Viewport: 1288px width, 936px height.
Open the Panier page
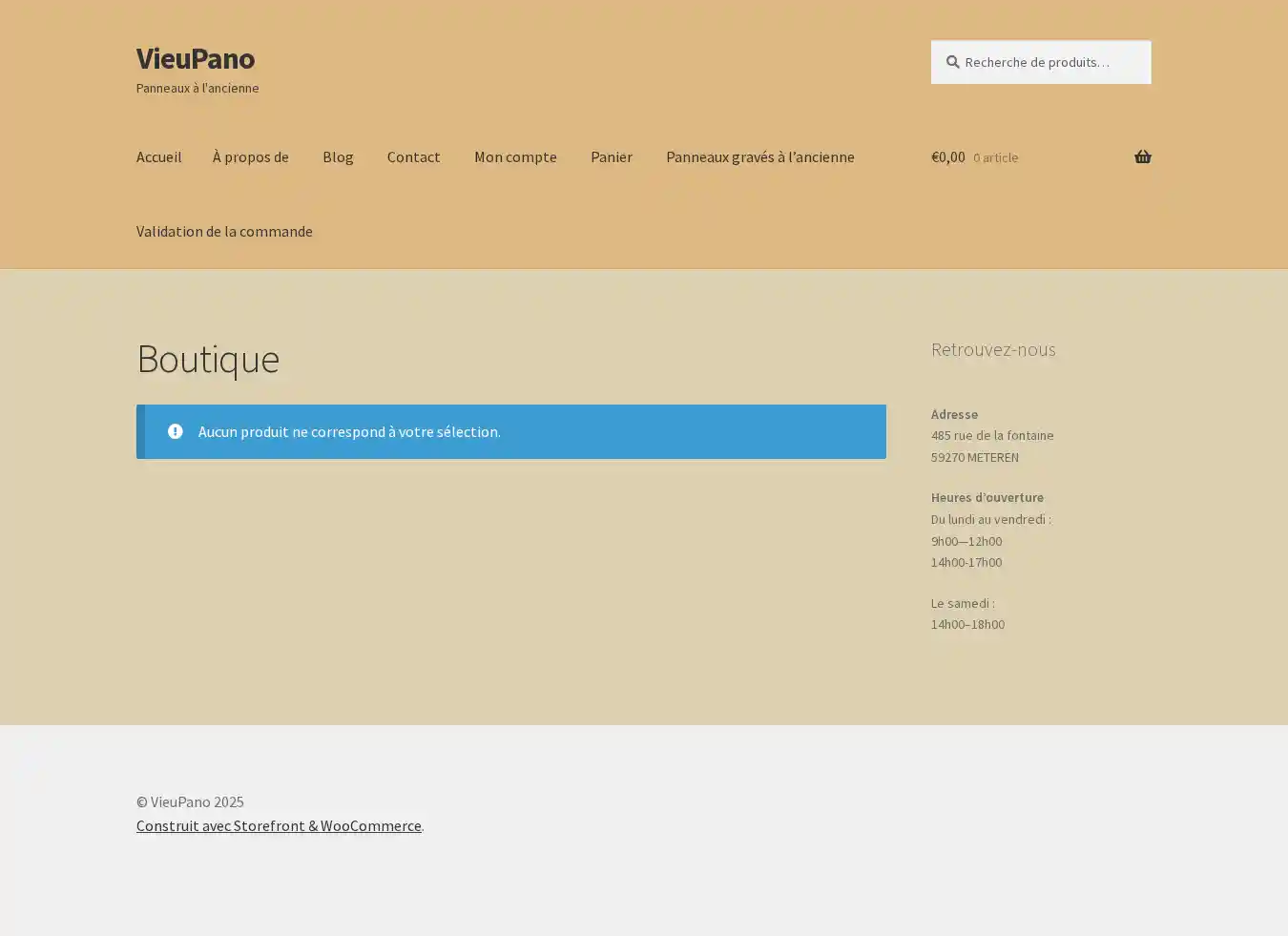click(x=611, y=156)
